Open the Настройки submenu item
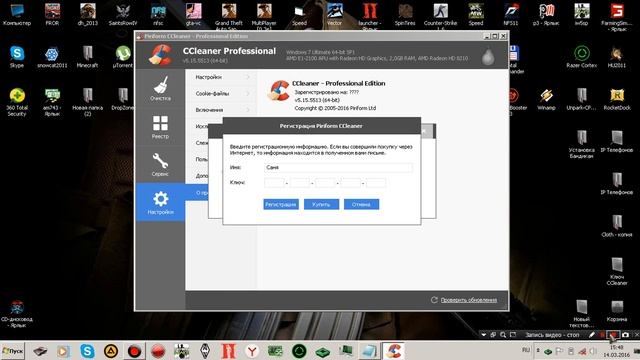The width and height of the screenshot is (640, 360). pyautogui.click(x=221, y=77)
